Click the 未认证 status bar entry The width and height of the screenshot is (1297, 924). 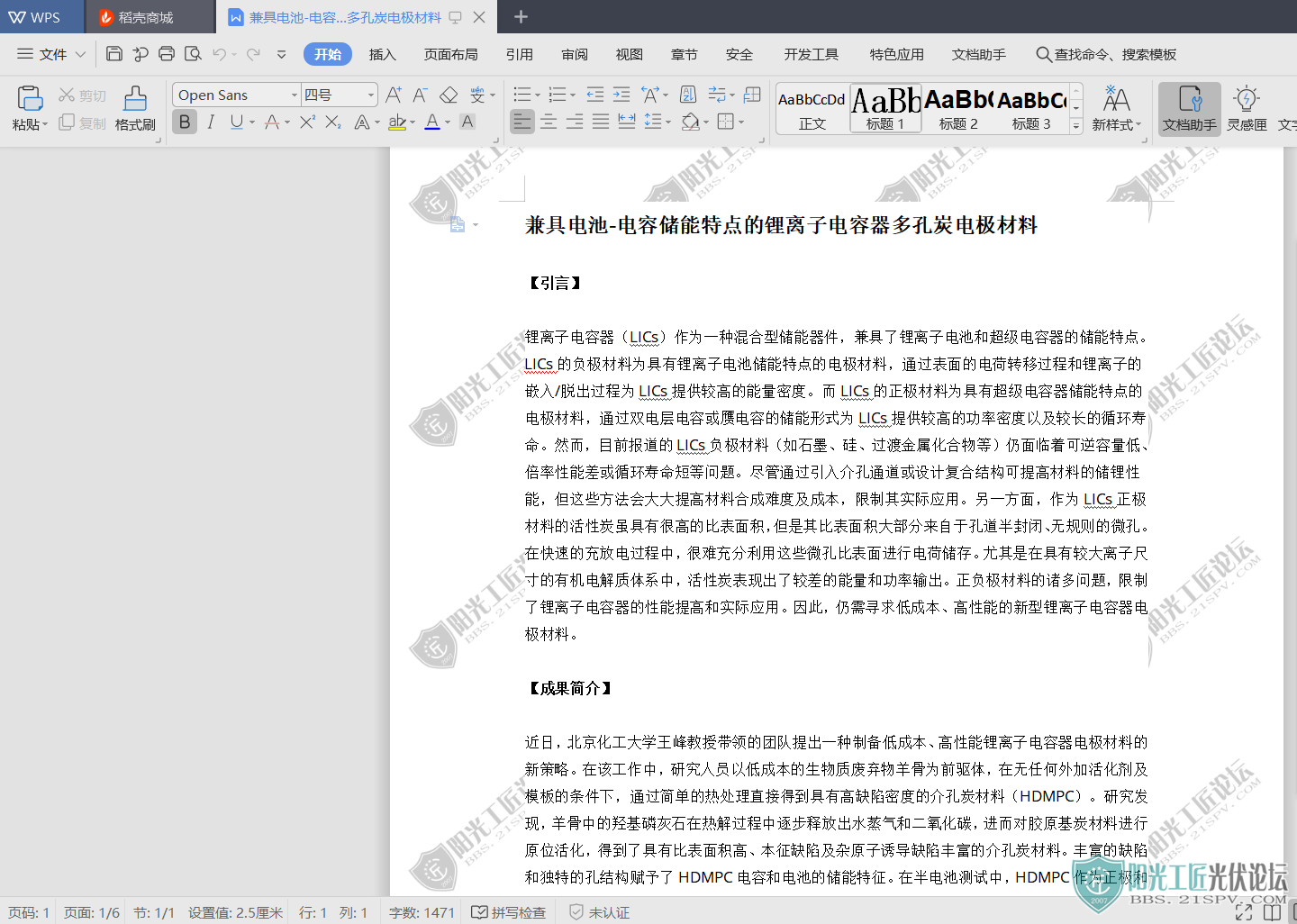point(599,912)
